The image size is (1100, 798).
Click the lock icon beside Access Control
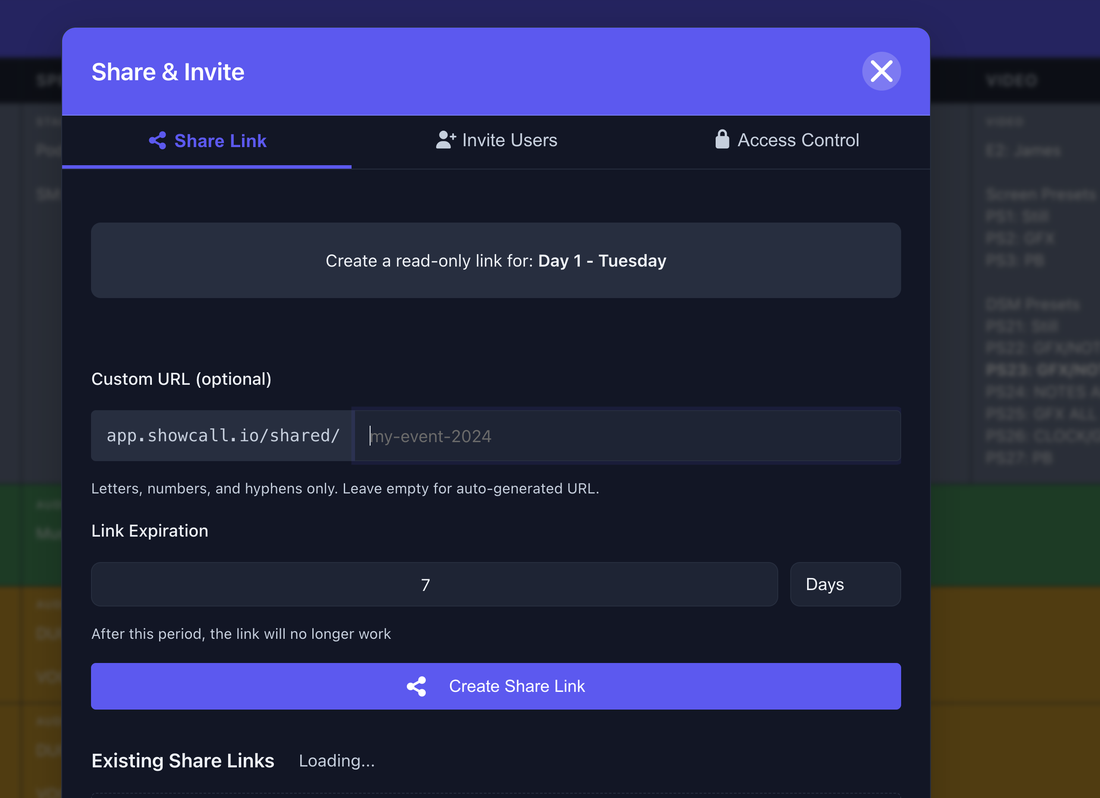[722, 140]
